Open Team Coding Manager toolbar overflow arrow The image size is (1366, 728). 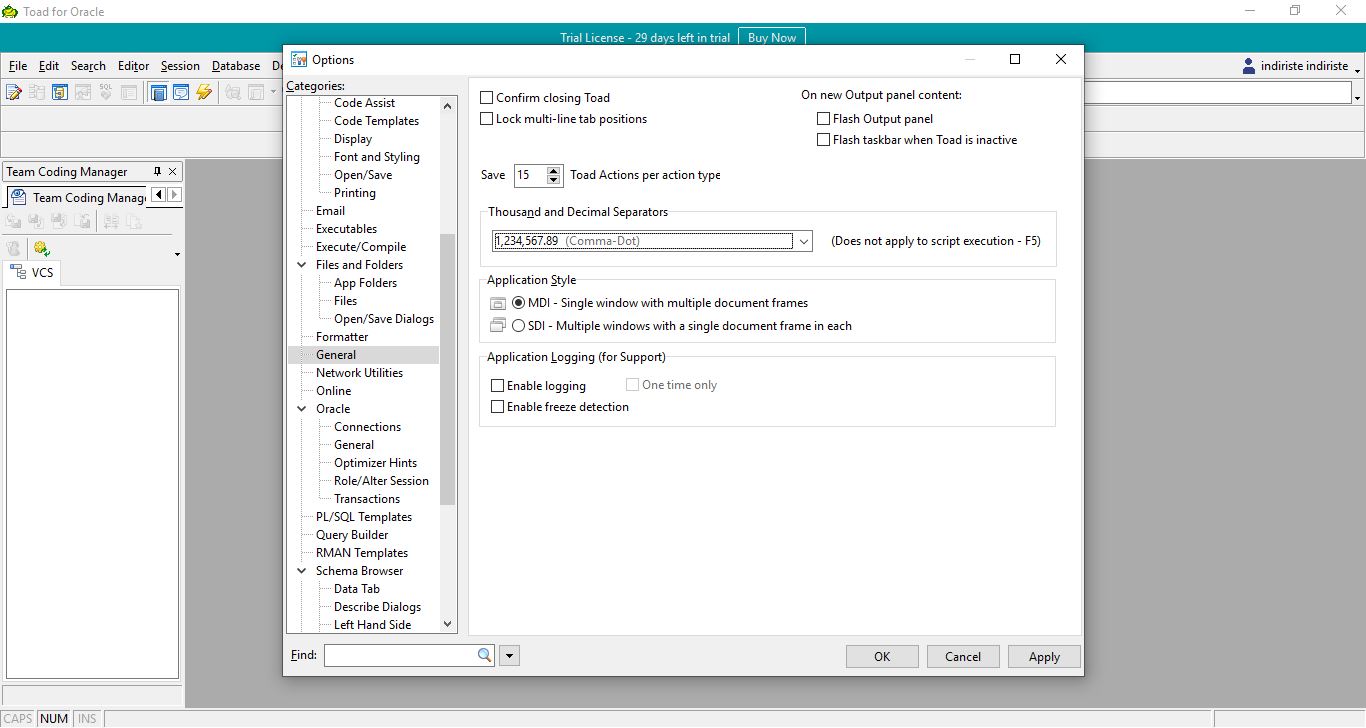click(x=177, y=254)
